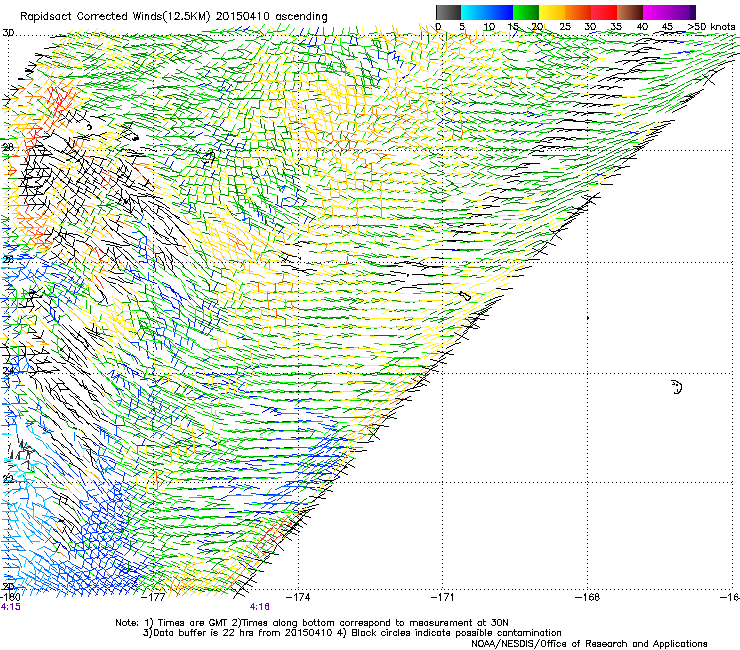Screen dimensions: 740x650
Task: Click the latitude axis label '22'
Action: click(8, 479)
